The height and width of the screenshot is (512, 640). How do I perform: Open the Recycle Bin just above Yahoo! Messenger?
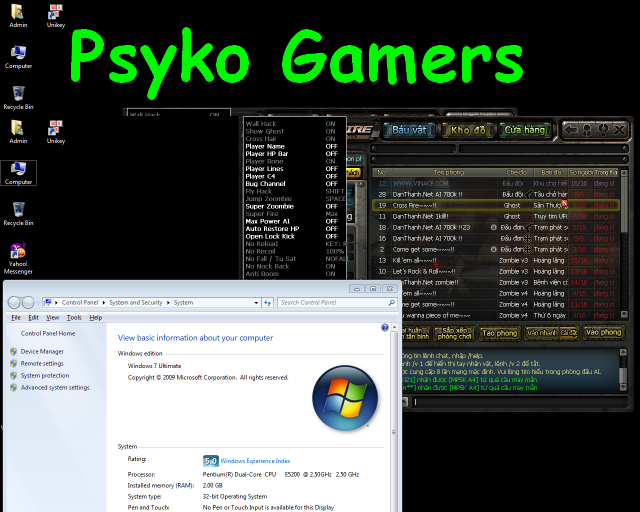point(18,214)
